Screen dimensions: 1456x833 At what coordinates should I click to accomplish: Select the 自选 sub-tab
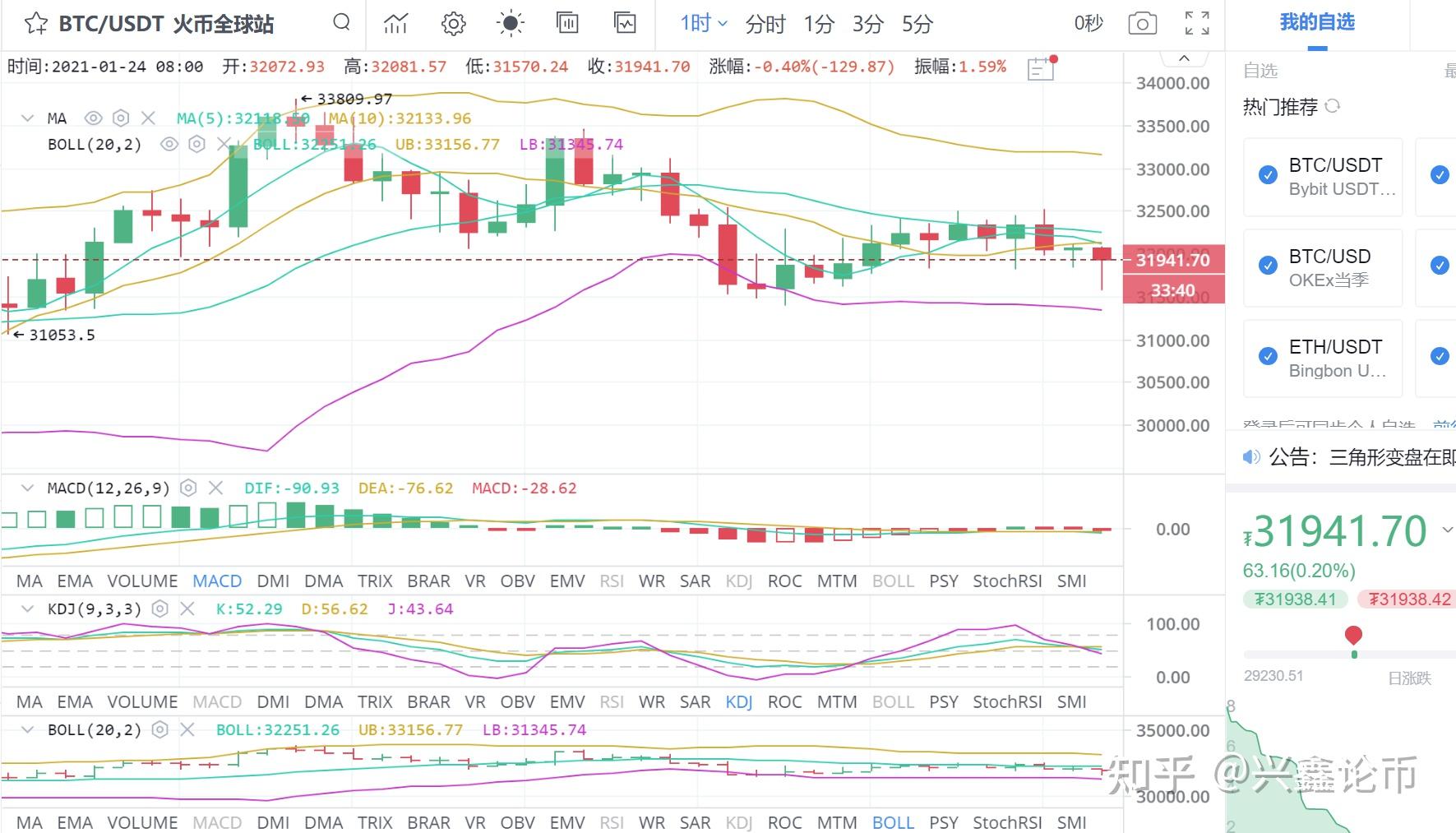(1260, 71)
